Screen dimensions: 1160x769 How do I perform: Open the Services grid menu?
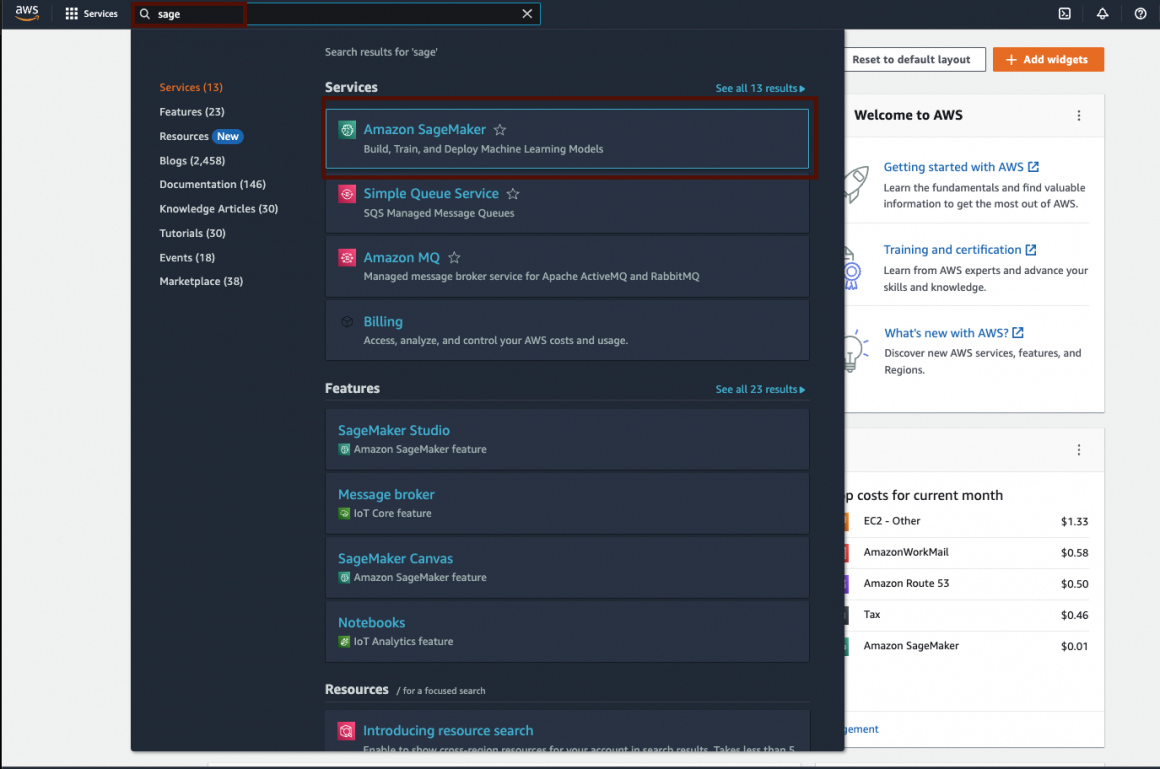[91, 14]
